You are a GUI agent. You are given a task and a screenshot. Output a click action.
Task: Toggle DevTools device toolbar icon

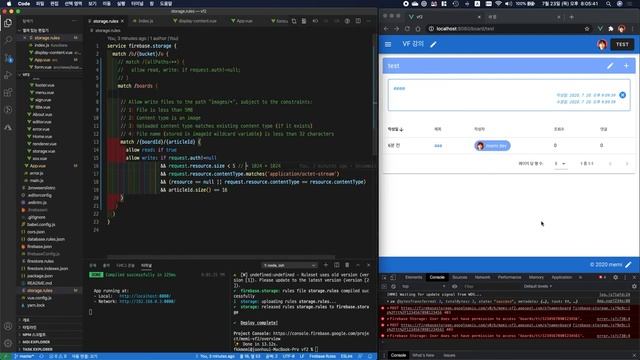393,278
